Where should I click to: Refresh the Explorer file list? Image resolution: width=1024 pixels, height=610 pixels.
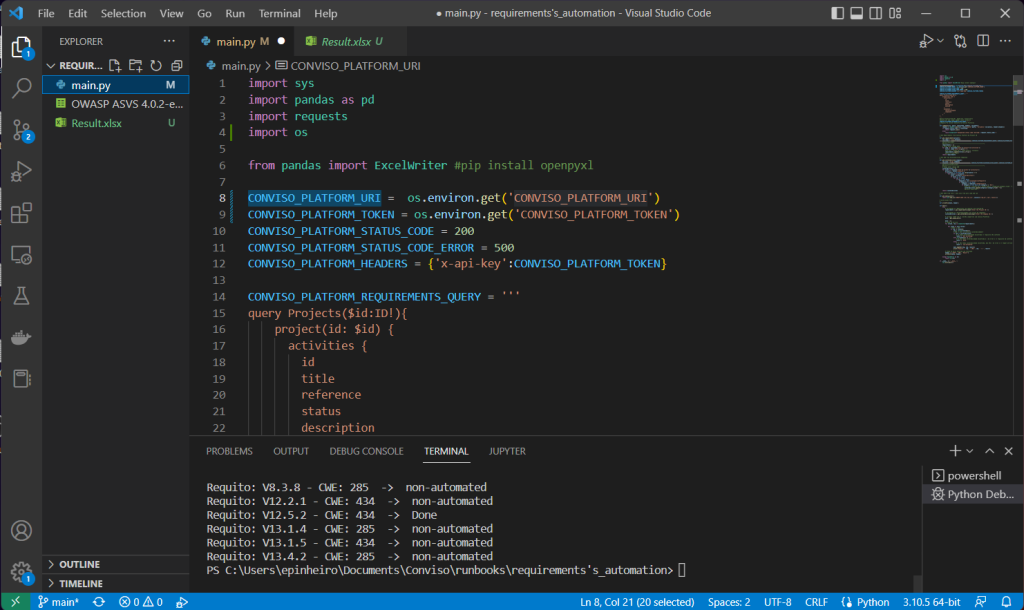click(156, 65)
